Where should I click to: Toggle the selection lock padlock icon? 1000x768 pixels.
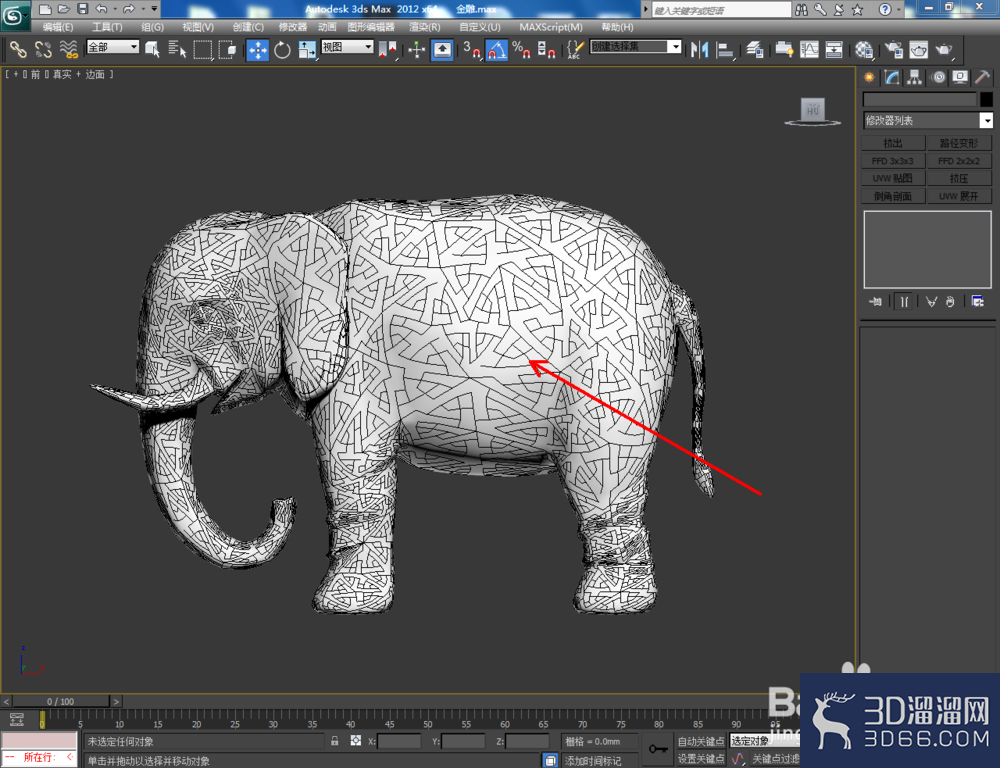pos(335,741)
